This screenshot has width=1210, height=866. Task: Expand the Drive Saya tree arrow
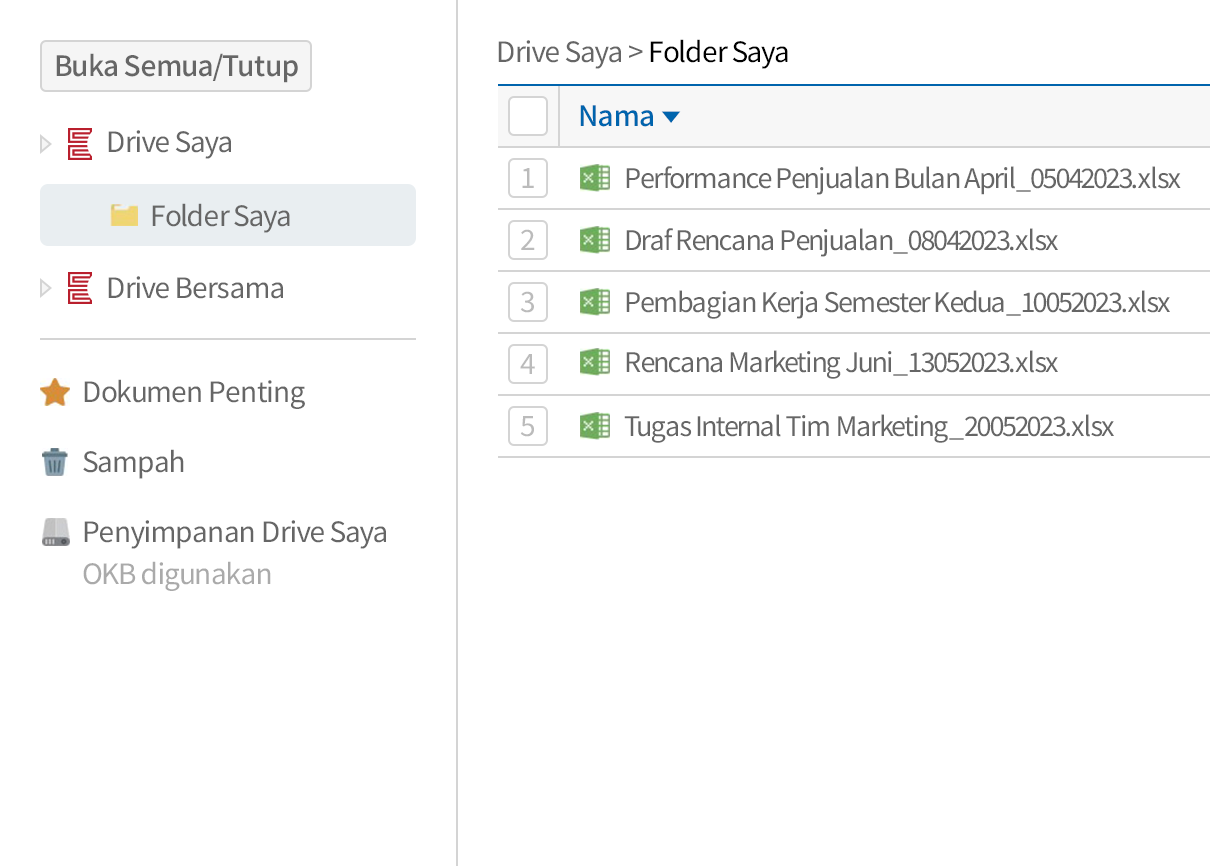(46, 142)
